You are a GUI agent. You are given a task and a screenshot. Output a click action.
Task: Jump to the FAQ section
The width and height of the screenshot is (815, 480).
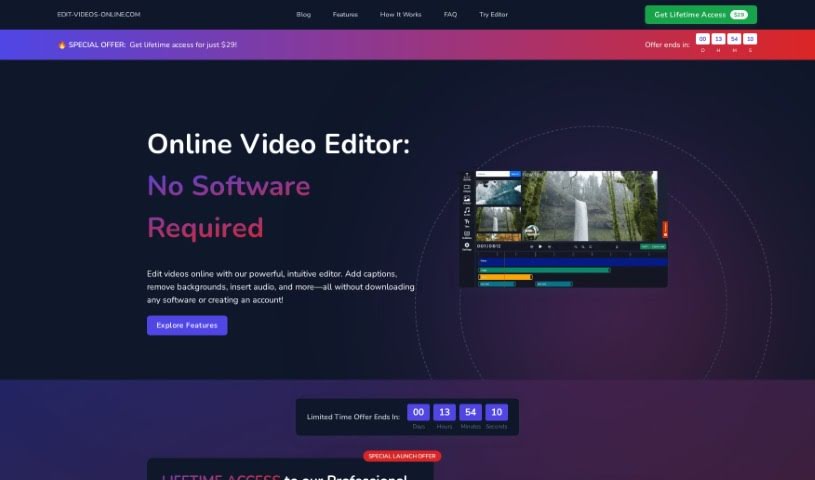(x=450, y=15)
